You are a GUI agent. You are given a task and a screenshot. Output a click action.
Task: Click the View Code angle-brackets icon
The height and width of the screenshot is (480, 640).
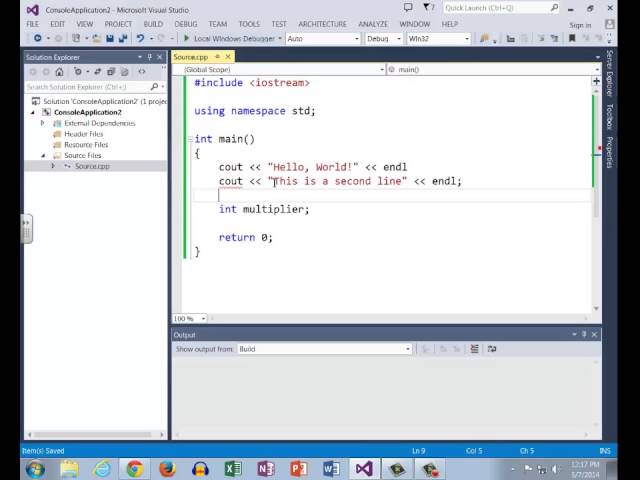[142, 72]
